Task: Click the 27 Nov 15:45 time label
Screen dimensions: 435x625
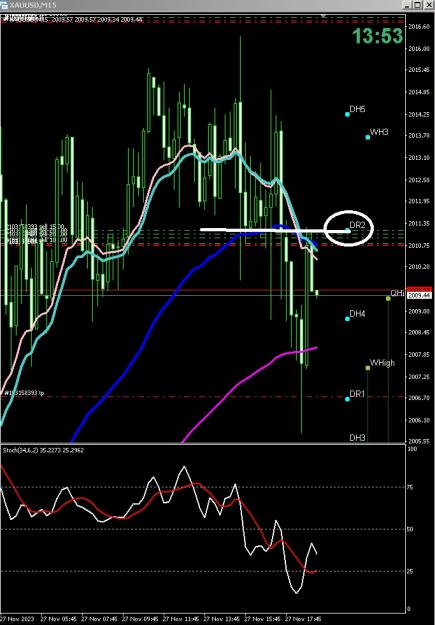Action: (263, 619)
